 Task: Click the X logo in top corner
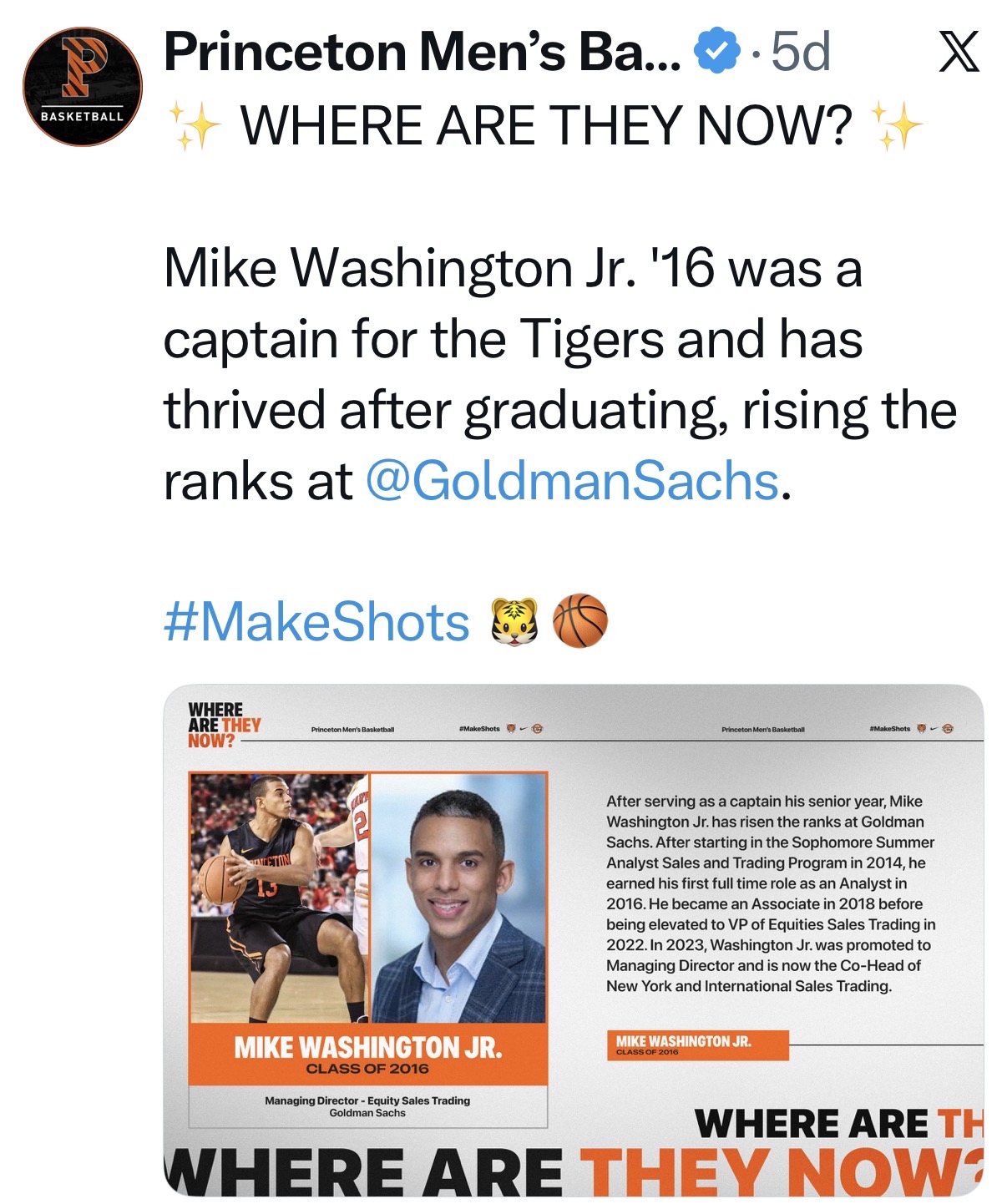pyautogui.click(x=959, y=52)
